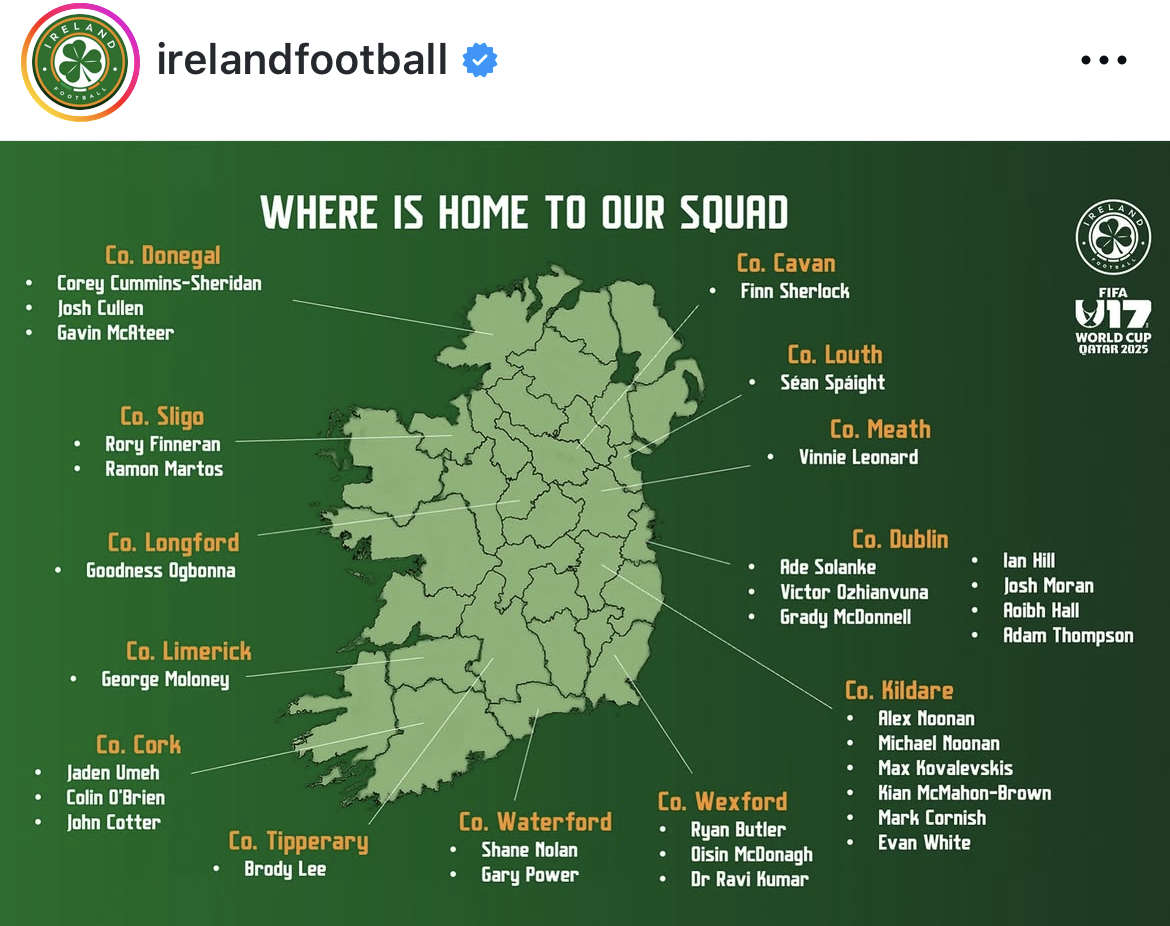
Task: Click the player name Finn Sherlock
Action: [x=794, y=291]
